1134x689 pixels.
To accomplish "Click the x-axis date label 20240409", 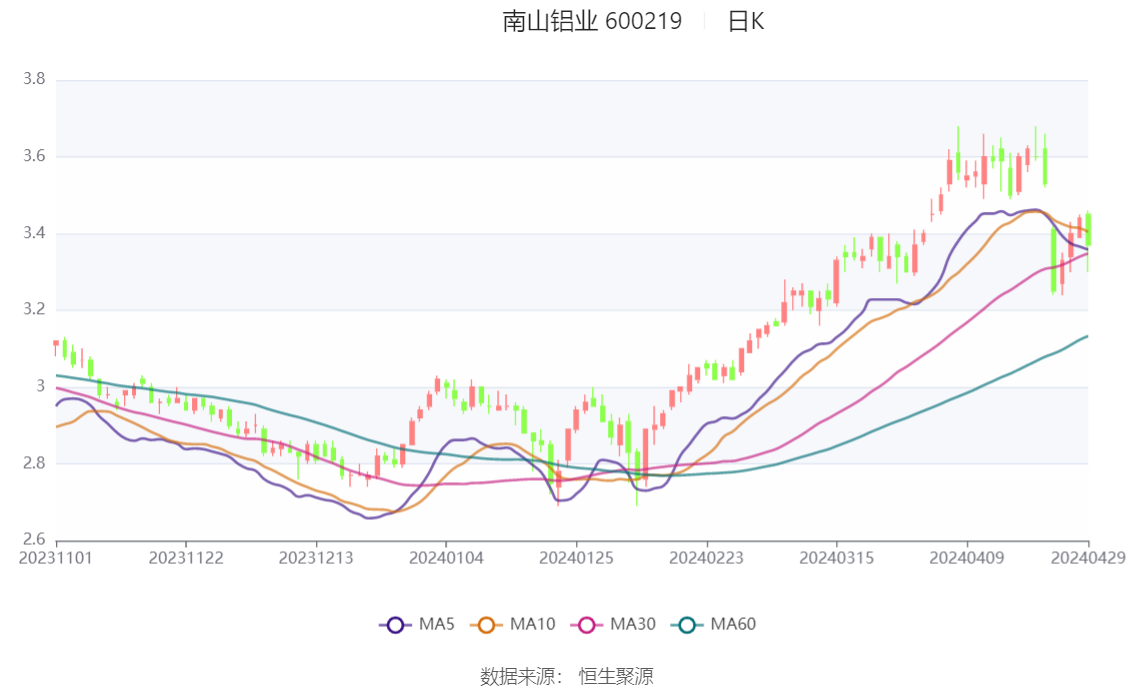I will click(x=967, y=558).
